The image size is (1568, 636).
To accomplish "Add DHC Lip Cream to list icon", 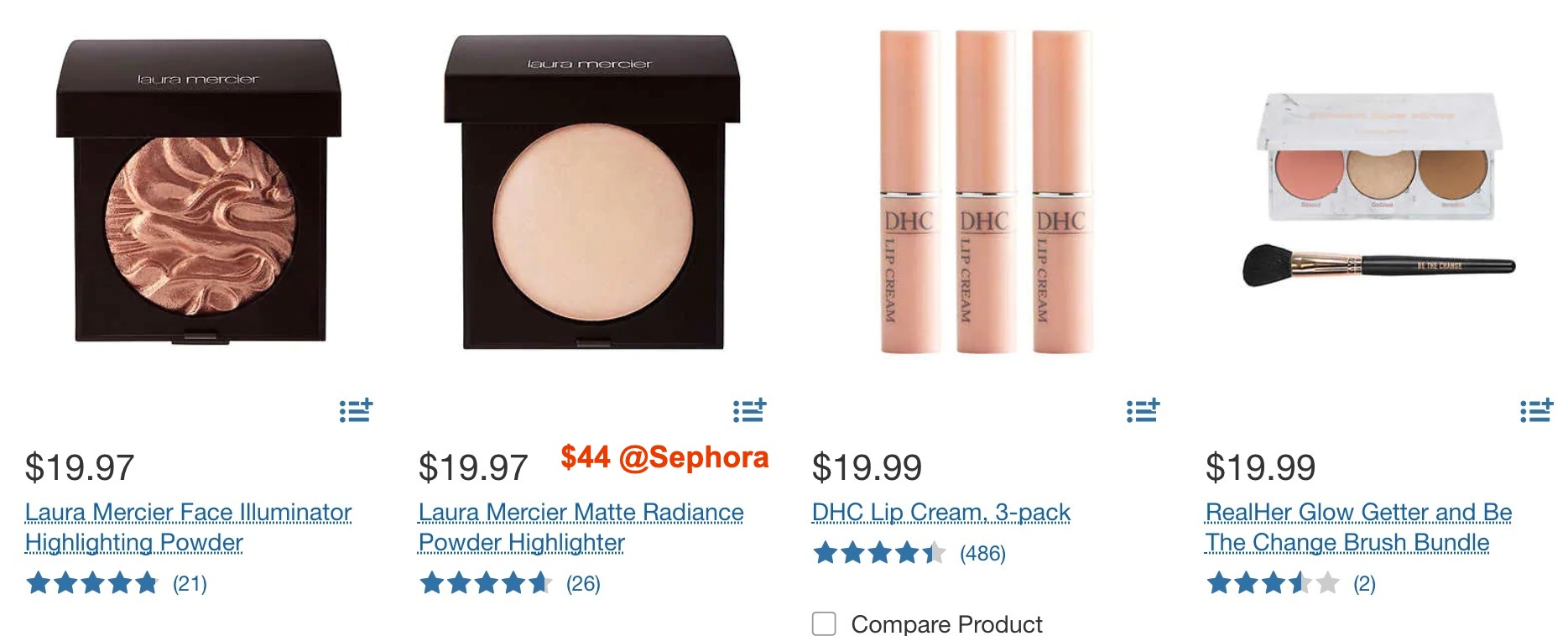I will click(x=1143, y=410).
